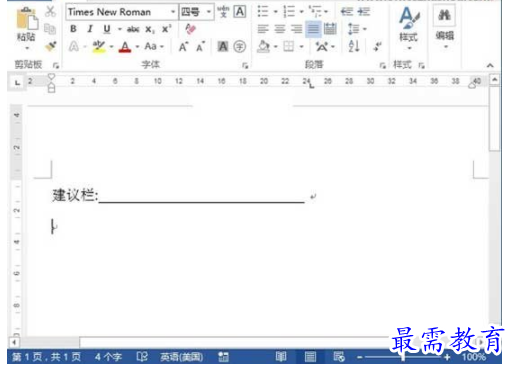Open the phonetic guide tool

click(x=223, y=12)
